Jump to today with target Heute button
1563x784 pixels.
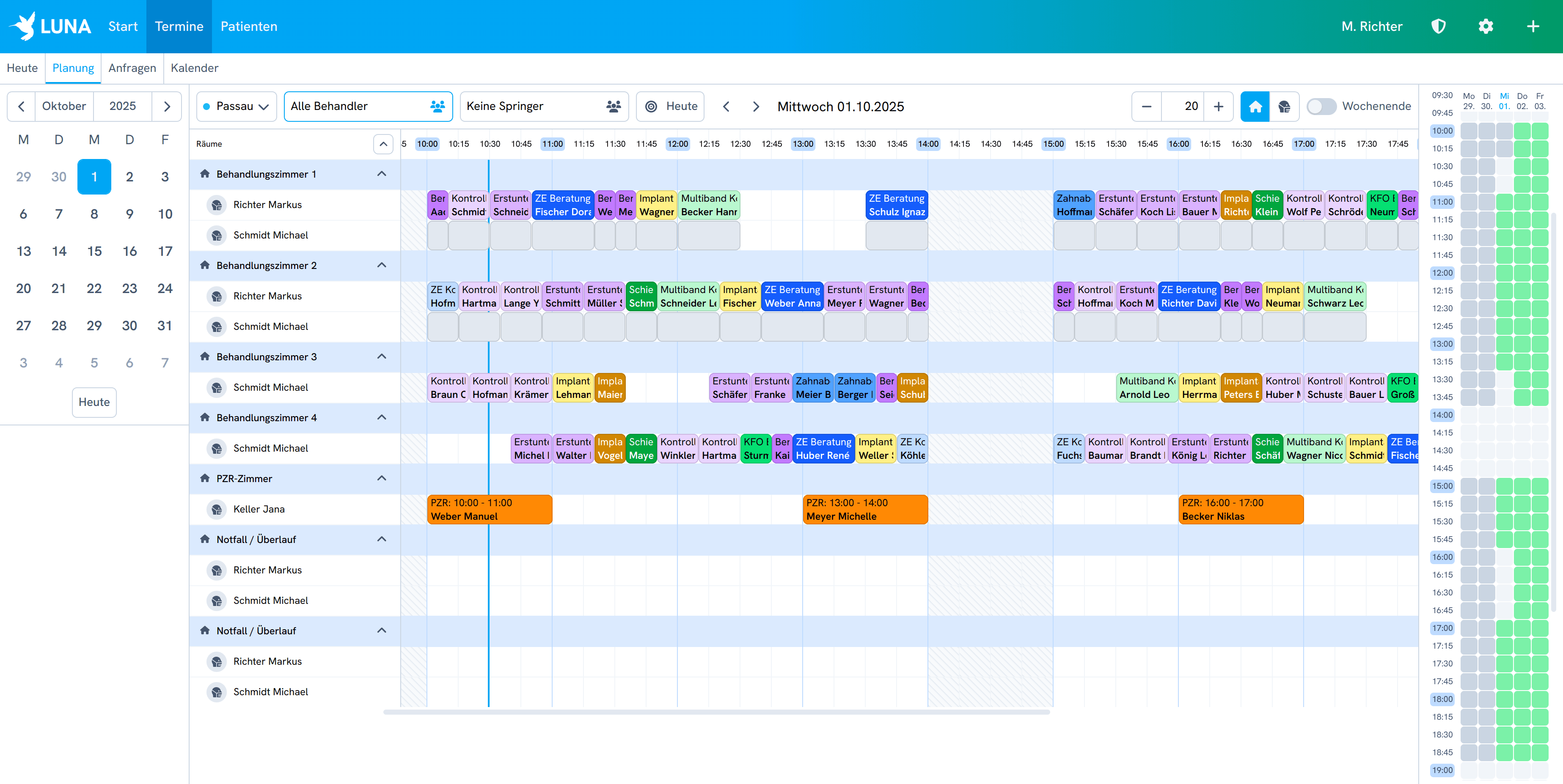(671, 106)
